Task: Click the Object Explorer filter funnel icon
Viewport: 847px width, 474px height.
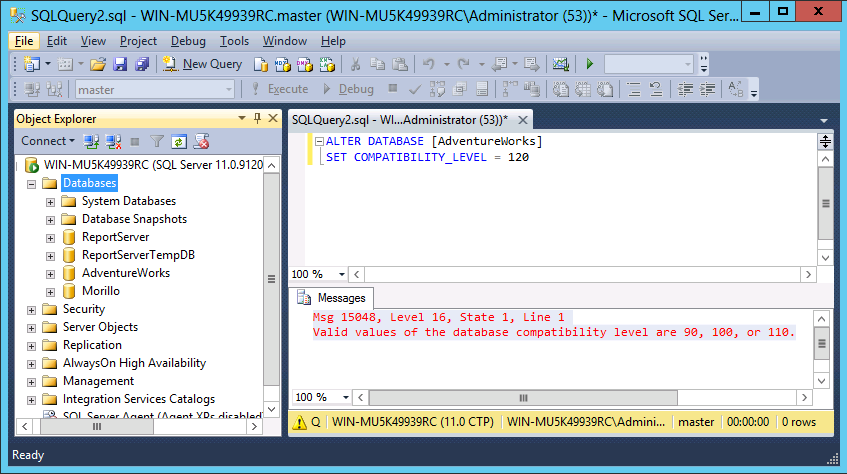Action: (157, 142)
